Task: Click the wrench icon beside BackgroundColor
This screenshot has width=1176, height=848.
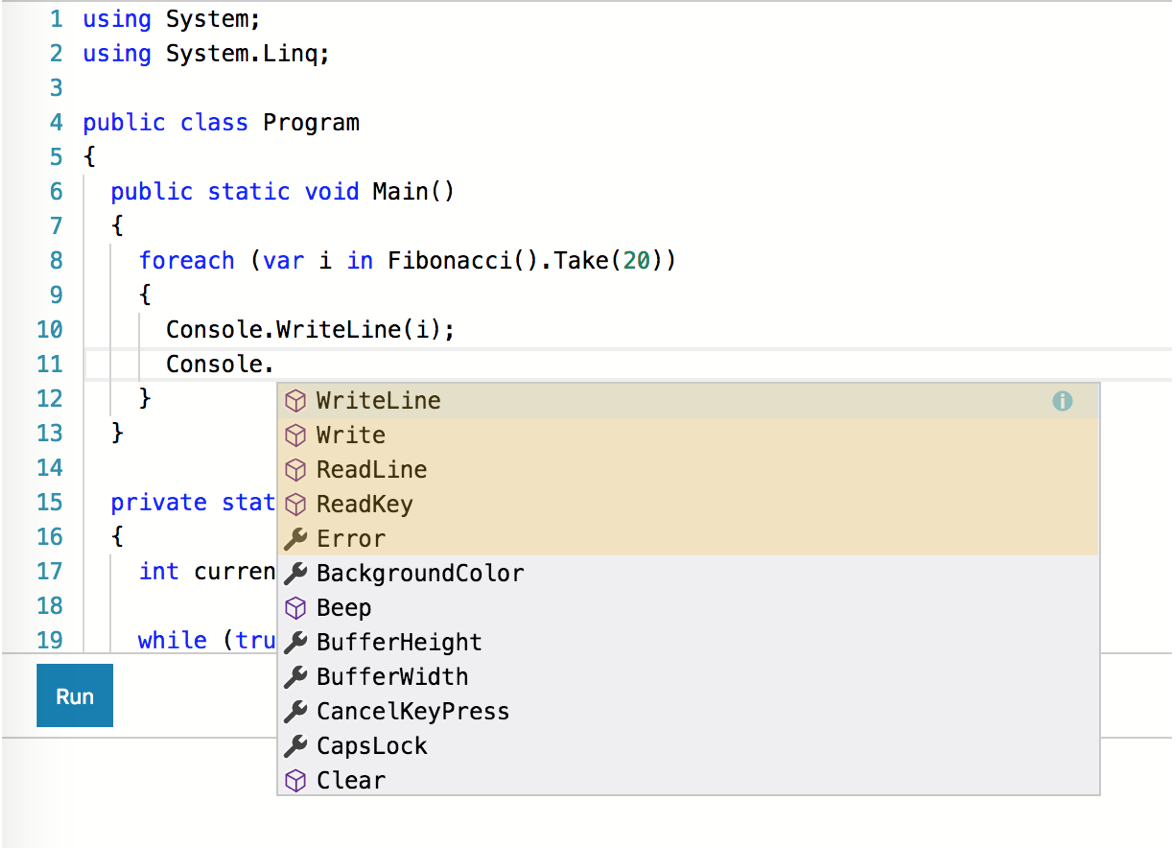Action: pos(295,573)
